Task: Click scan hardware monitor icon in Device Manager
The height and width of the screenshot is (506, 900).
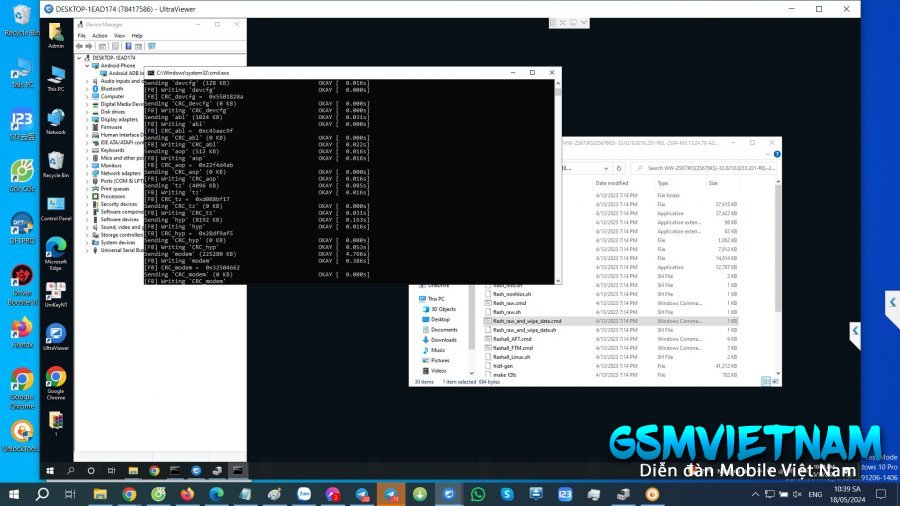Action: coord(152,46)
